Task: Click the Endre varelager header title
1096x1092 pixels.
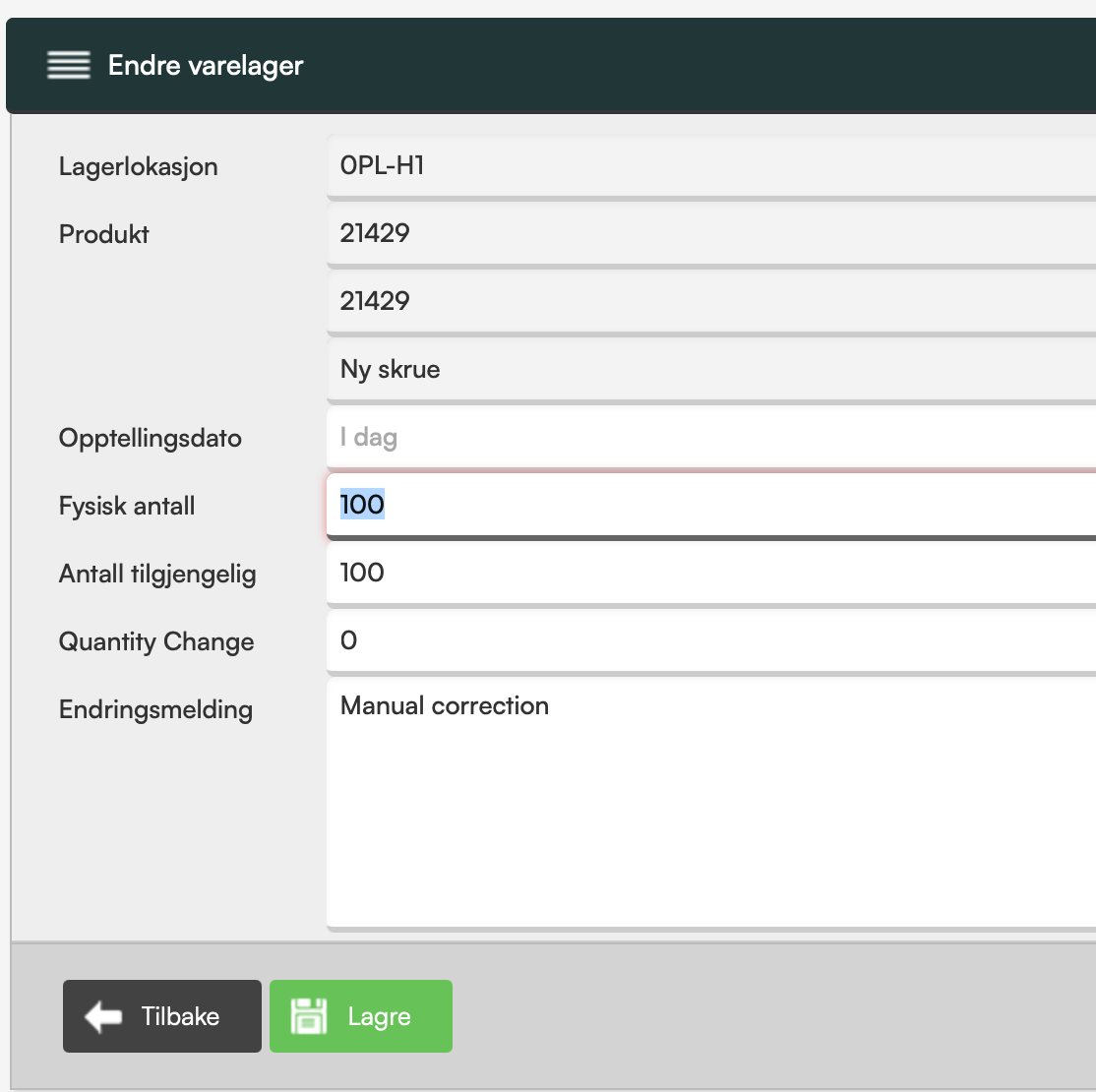Action: tap(206, 66)
